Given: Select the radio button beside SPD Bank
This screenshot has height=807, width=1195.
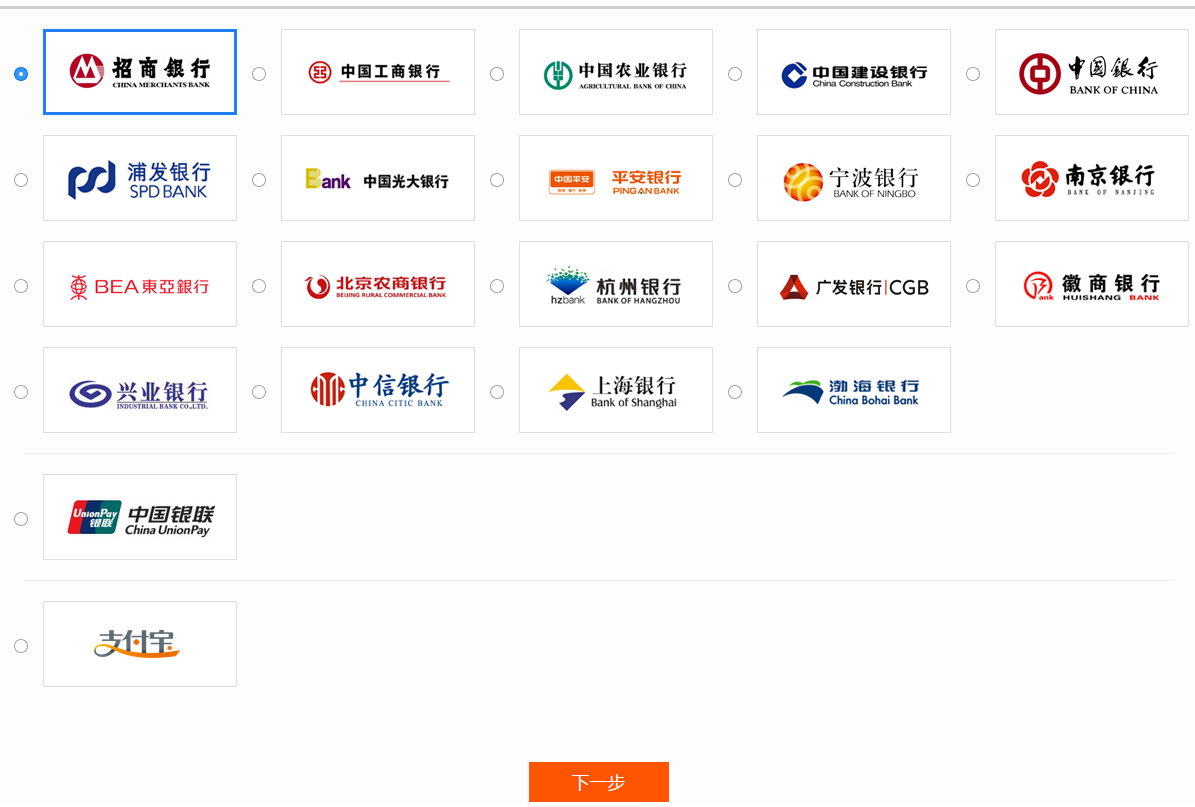Looking at the screenshot, I should click(21, 180).
